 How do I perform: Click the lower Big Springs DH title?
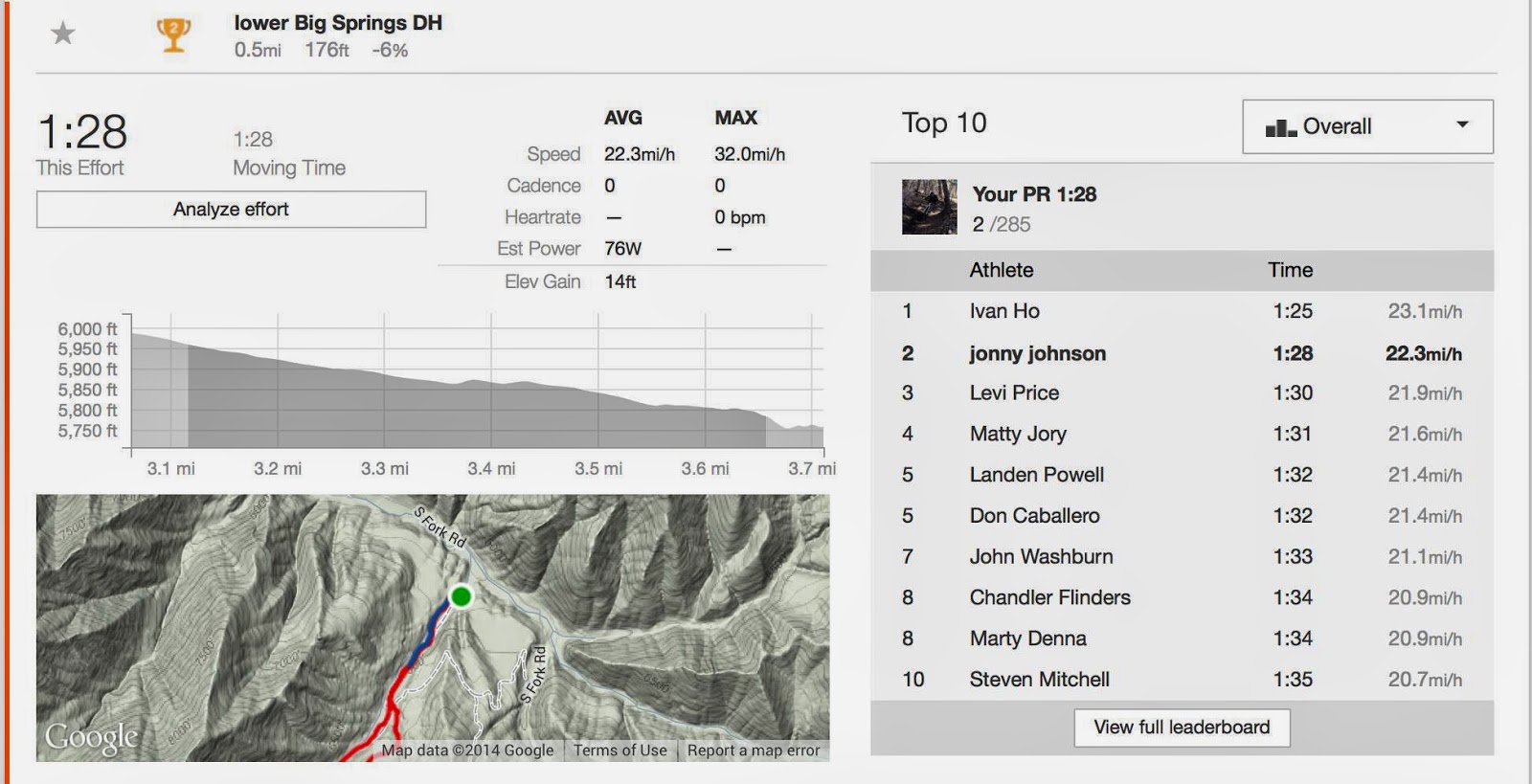coord(338,23)
